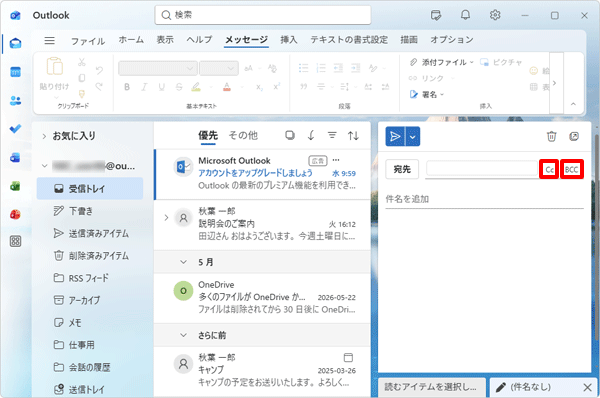Click the select-all messages icon

coord(290,135)
